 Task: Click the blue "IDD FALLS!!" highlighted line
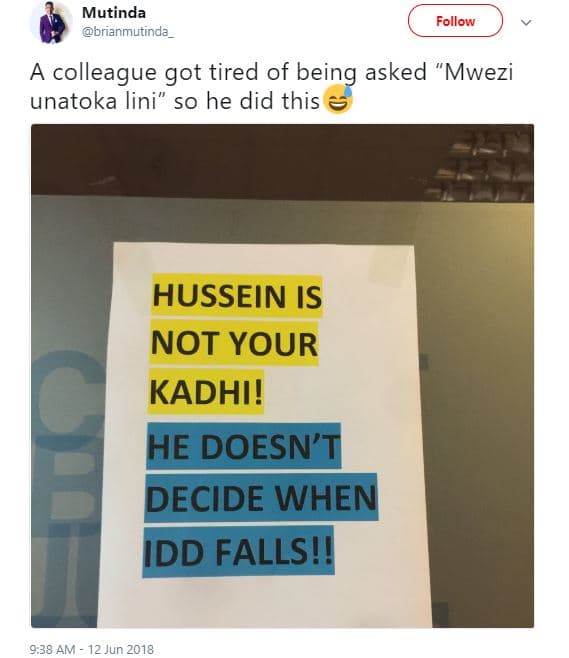point(238,552)
